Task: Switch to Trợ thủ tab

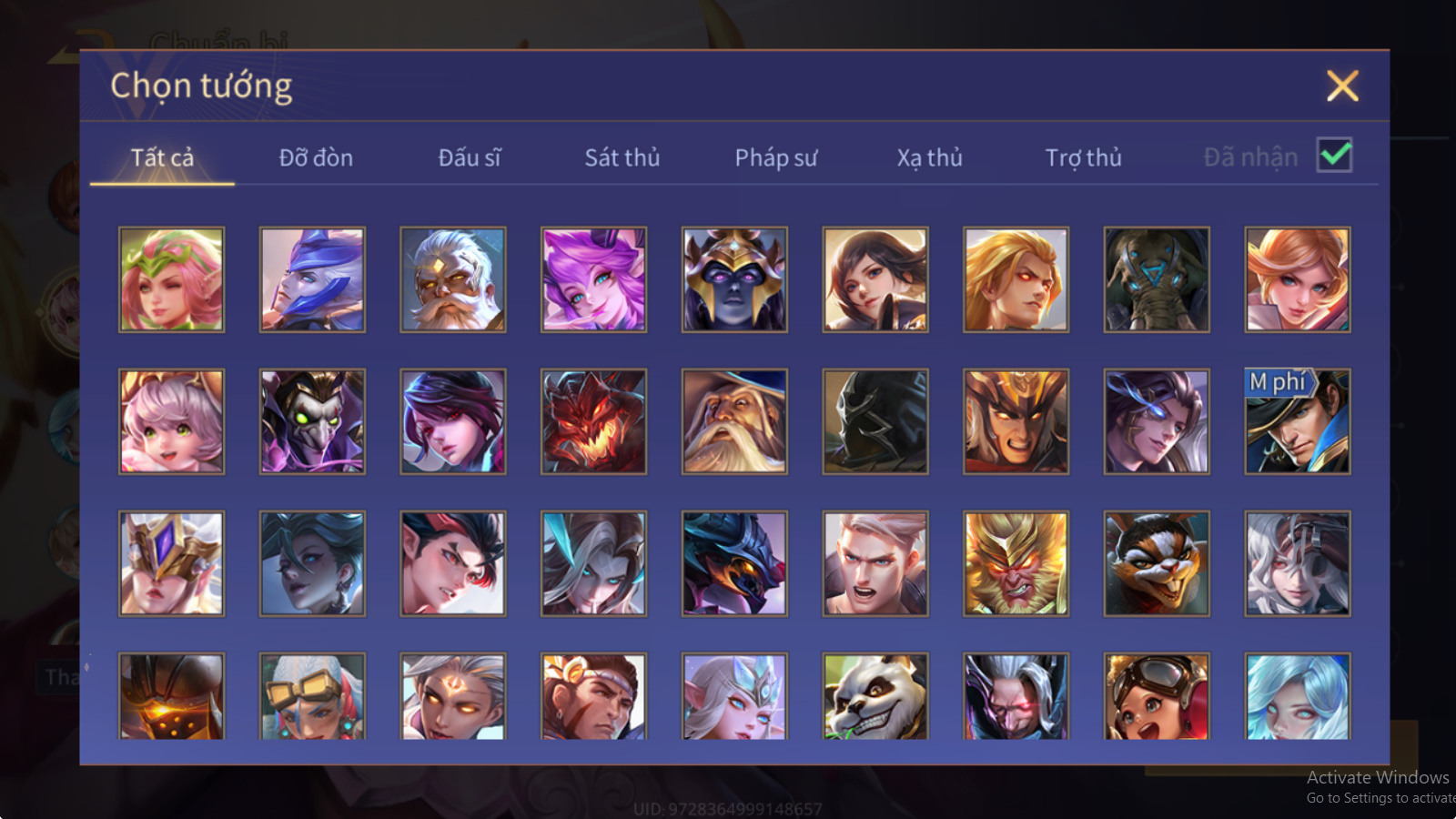Action: coord(1083,157)
